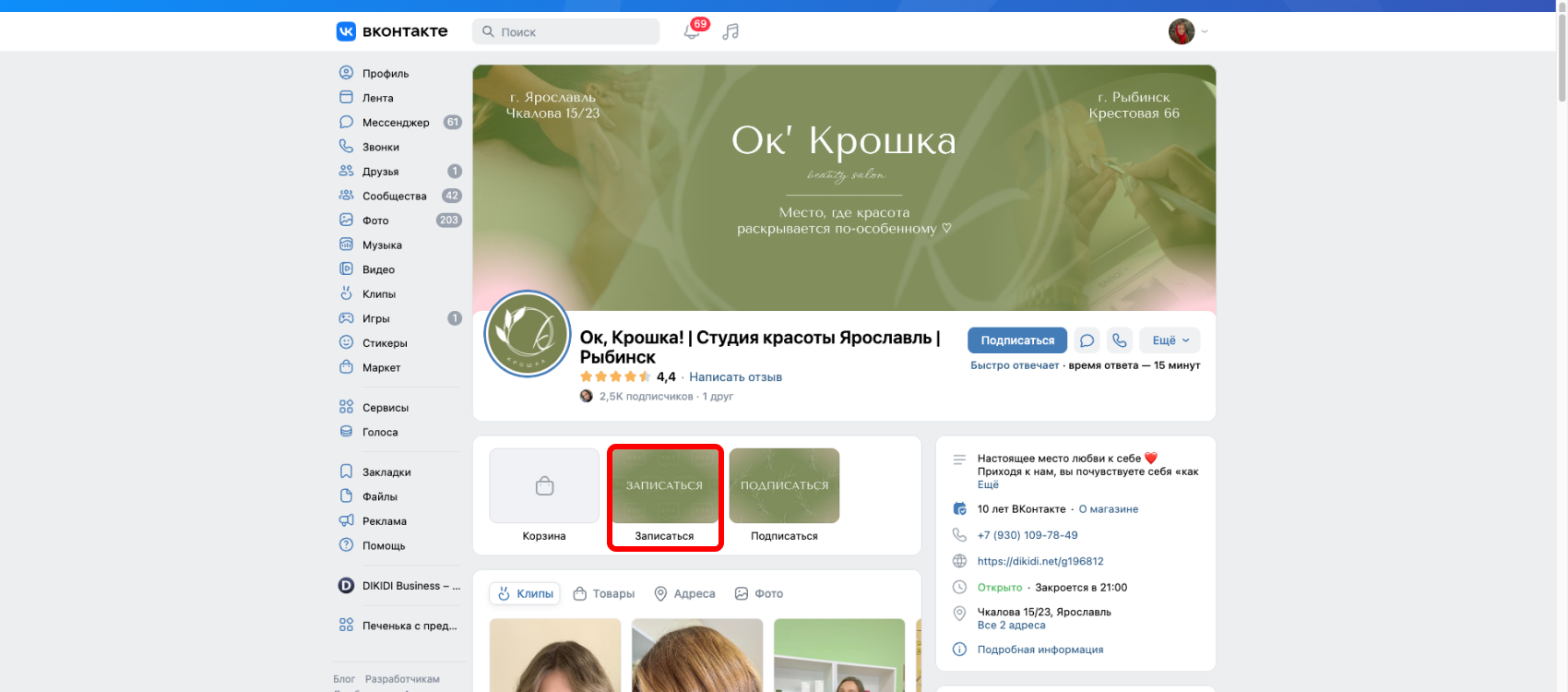Click the 2,5K подписчиков count
This screenshot has height=692, width=1568.
click(x=646, y=397)
